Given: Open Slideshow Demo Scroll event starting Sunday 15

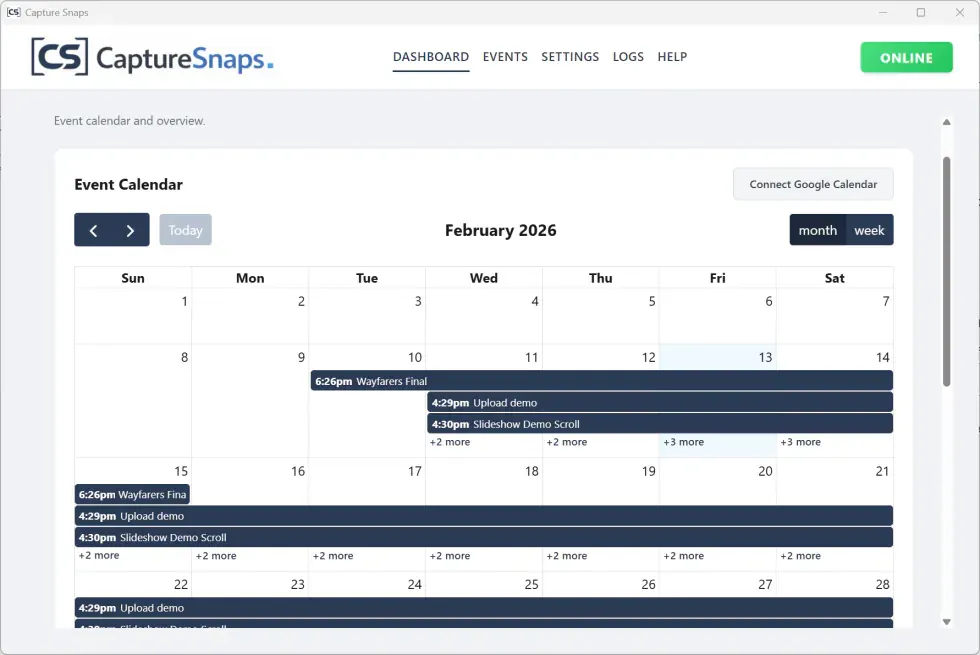Looking at the screenshot, I should pos(484,537).
